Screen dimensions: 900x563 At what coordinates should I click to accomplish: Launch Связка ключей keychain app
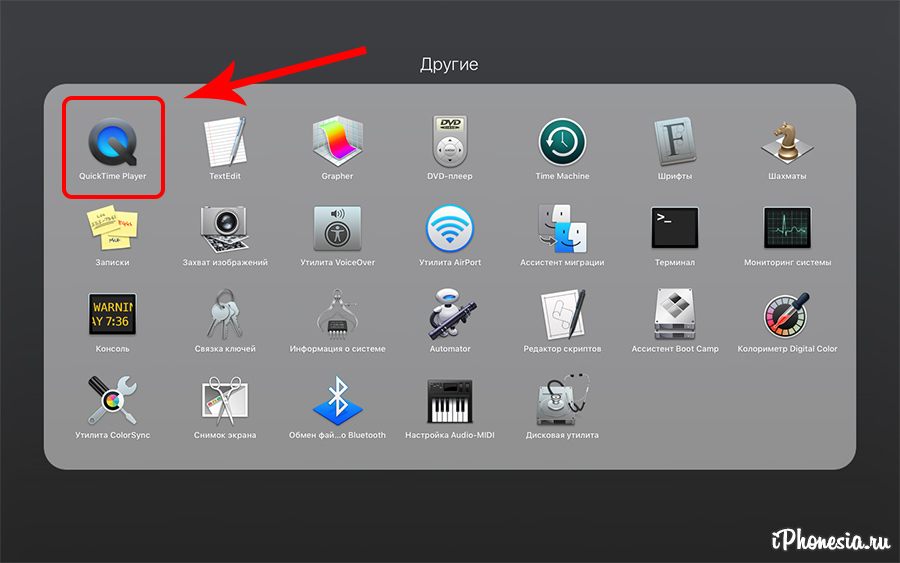tap(225, 314)
